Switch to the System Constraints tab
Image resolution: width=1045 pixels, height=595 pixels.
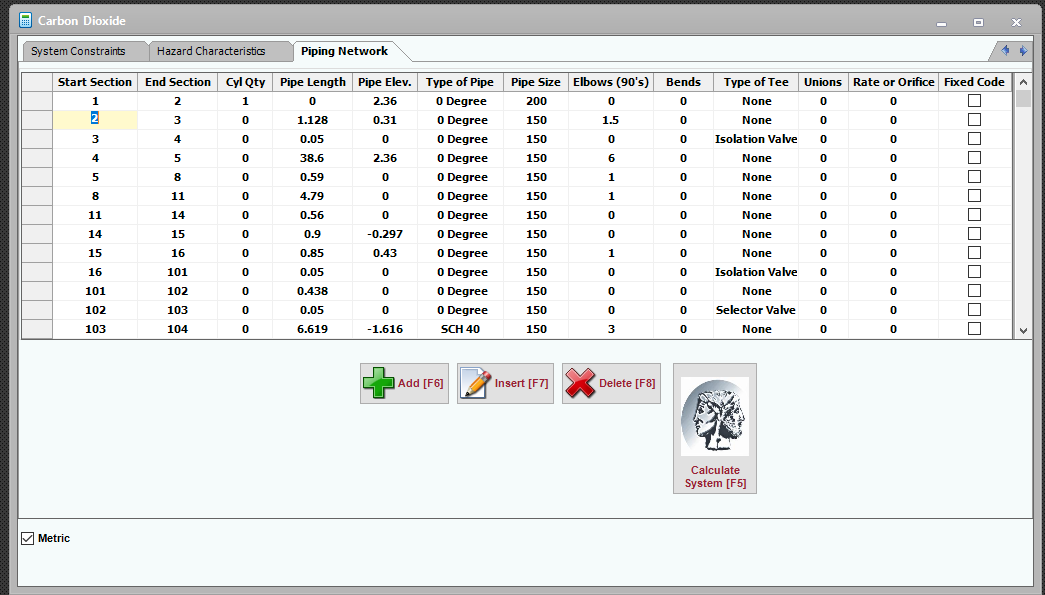pyautogui.click(x=78, y=51)
